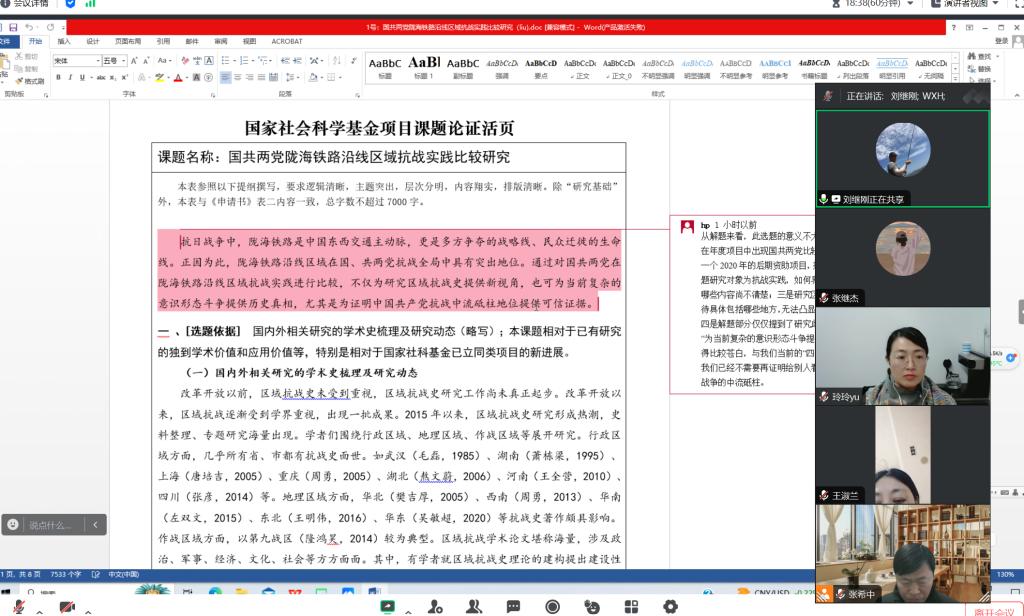The image size is (1024, 616).
Task: Click the Save icon in quick access toolbar
Action: (x=13, y=27)
